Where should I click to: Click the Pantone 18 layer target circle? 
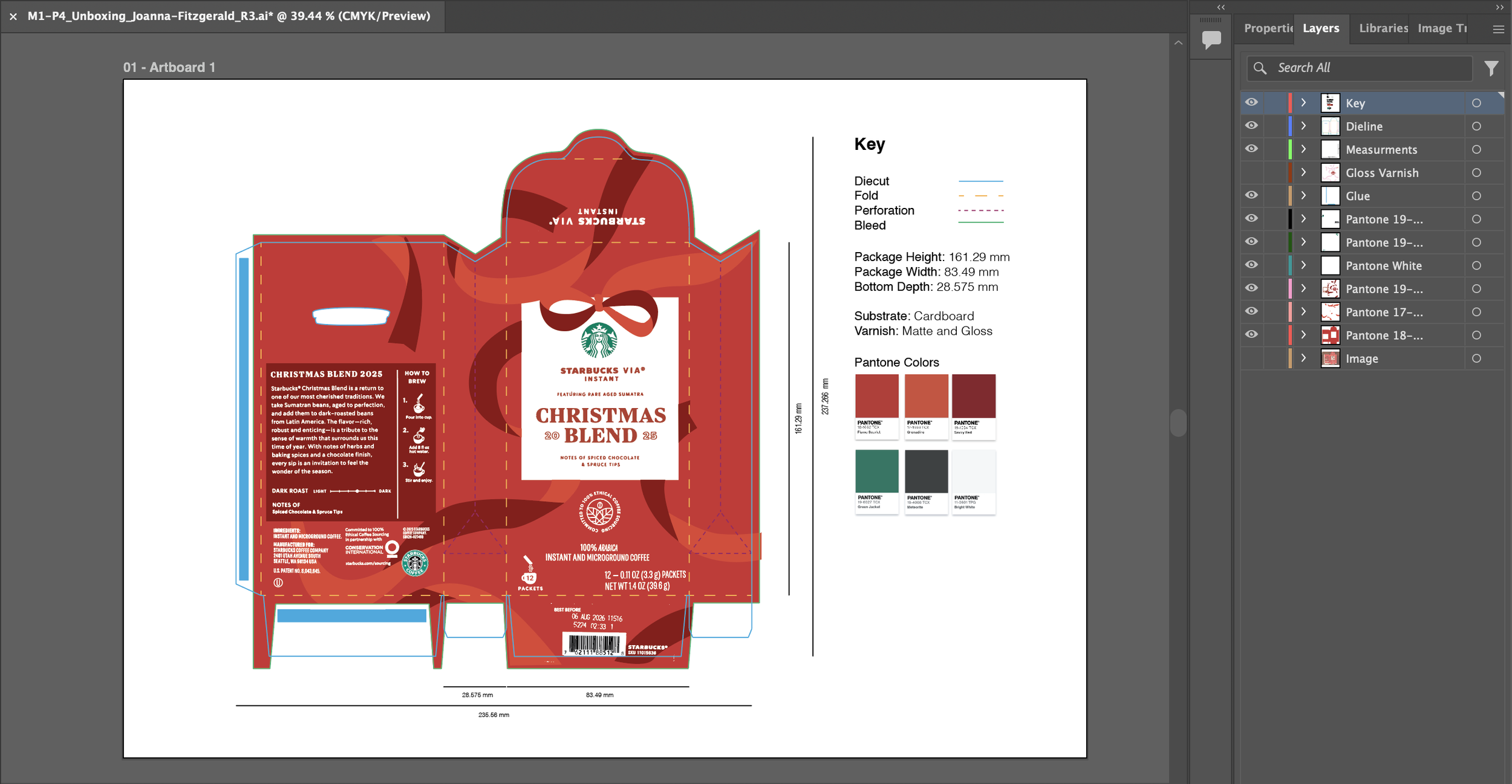click(1476, 335)
